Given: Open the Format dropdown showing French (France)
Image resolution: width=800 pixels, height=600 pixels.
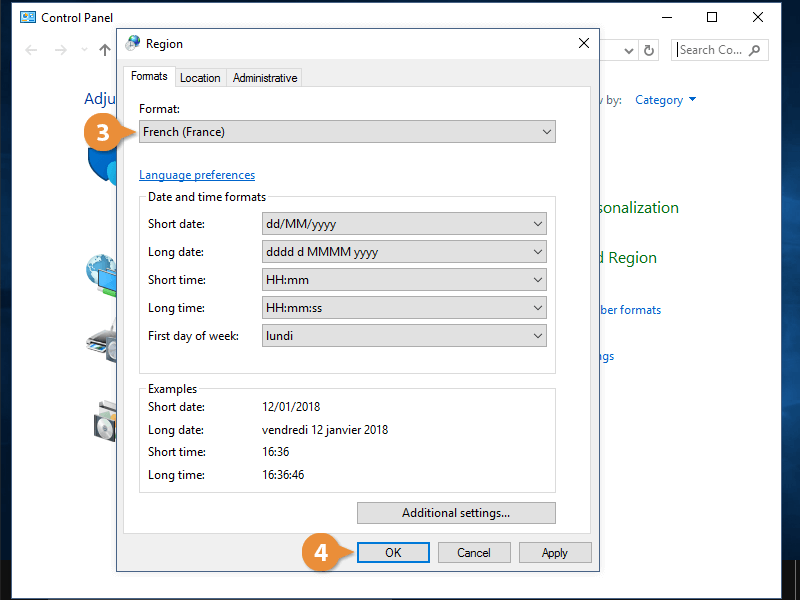Looking at the screenshot, I should click(347, 132).
